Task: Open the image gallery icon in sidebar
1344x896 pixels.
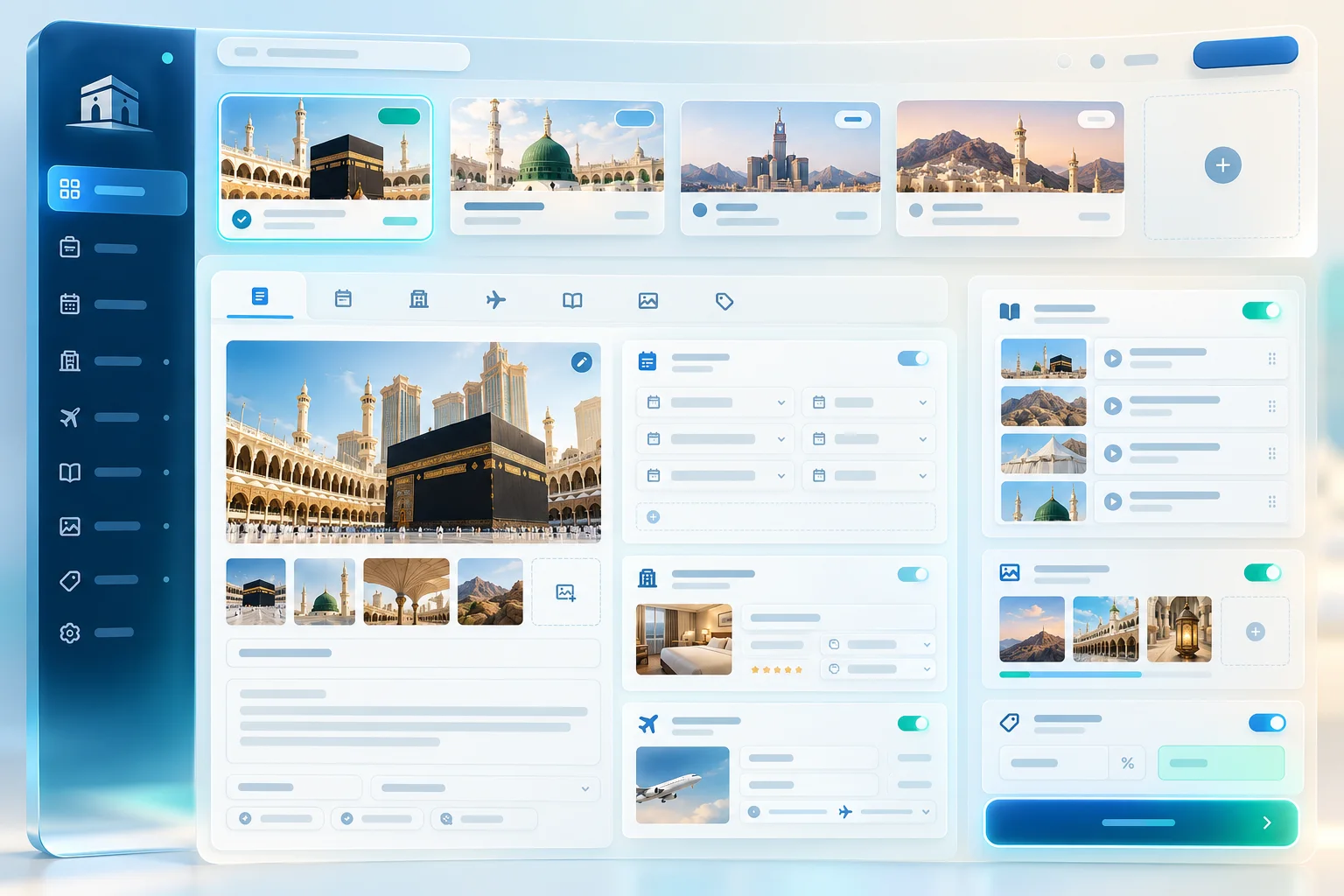Action: click(70, 526)
